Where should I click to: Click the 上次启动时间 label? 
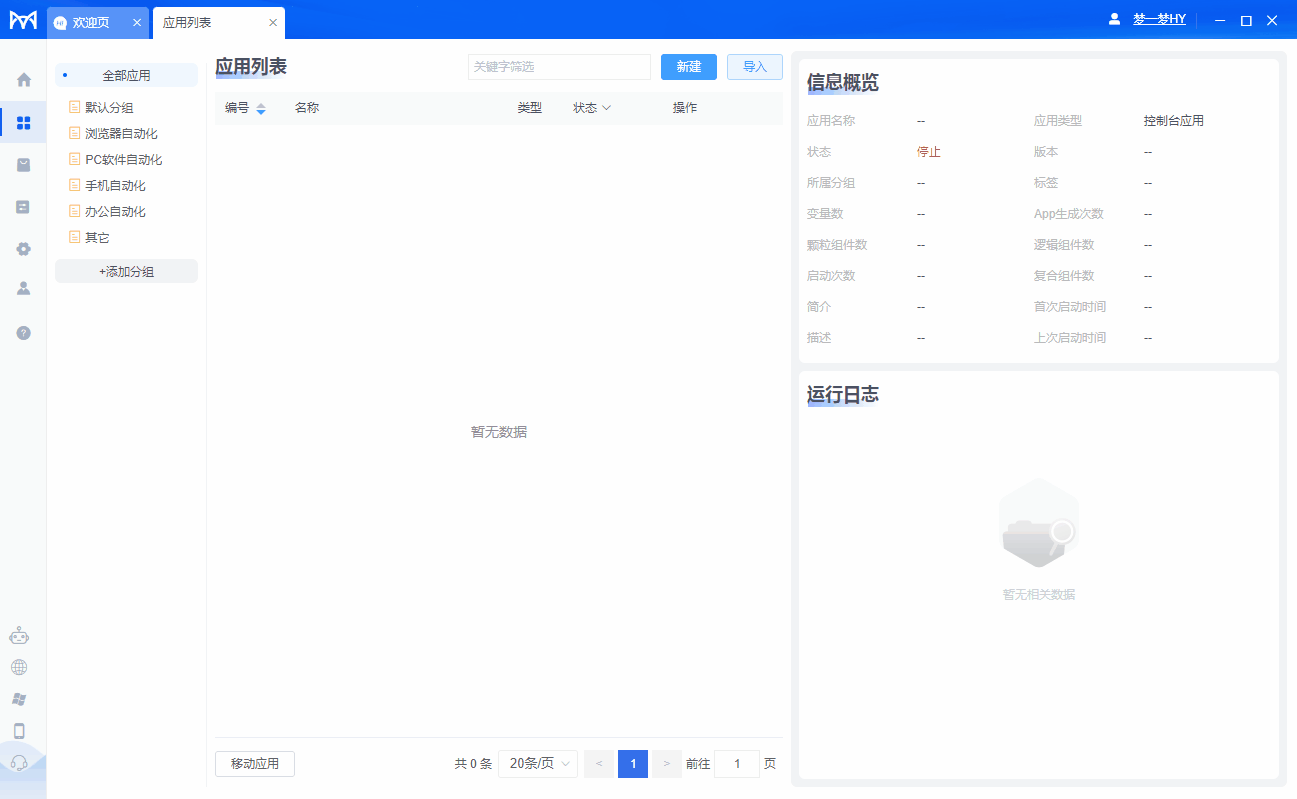pos(1070,338)
